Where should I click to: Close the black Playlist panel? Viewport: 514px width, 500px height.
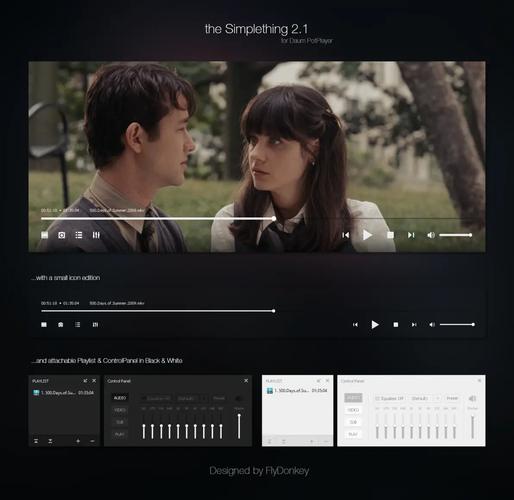click(x=94, y=381)
